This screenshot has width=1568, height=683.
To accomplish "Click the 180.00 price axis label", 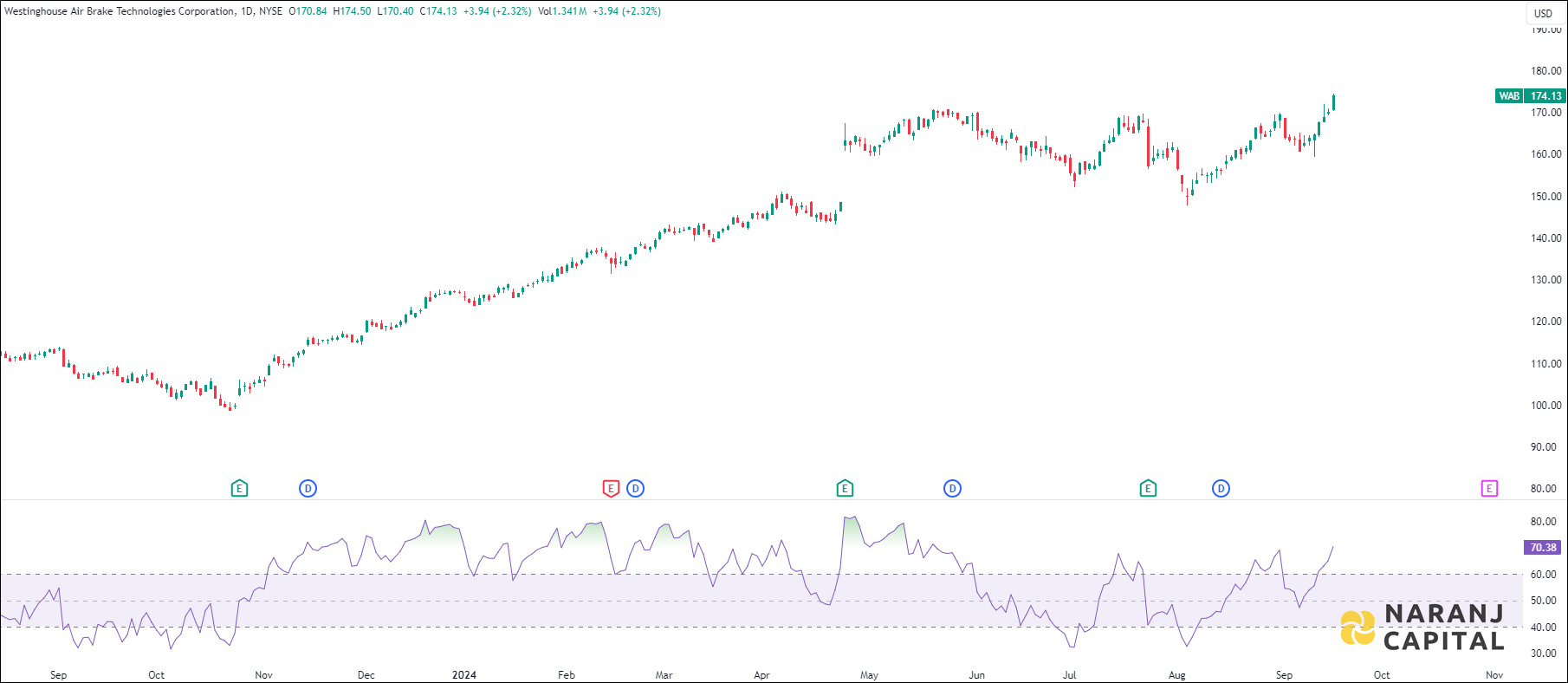I will click(x=1545, y=71).
